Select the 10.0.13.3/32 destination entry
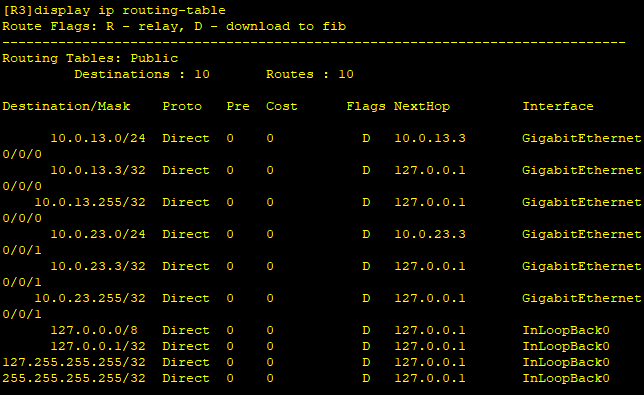644x395 pixels. 98,170
